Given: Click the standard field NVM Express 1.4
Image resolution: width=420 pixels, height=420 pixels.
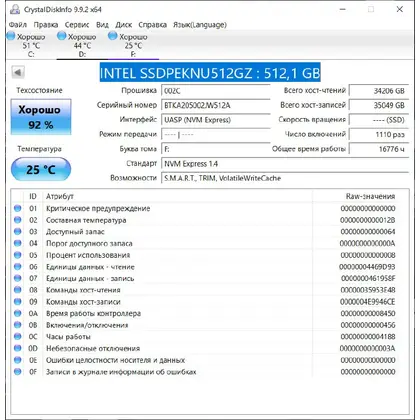Looking at the screenshot, I should (285, 164).
